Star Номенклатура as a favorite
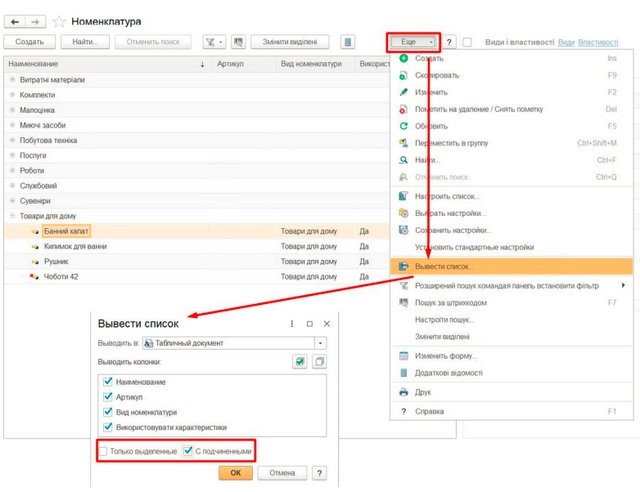640x492 pixels. click(x=59, y=20)
